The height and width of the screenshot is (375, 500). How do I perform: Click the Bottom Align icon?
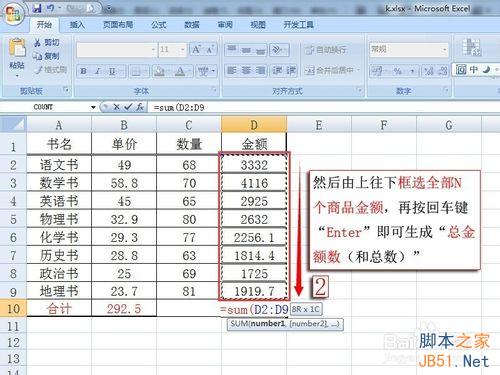coord(261,50)
